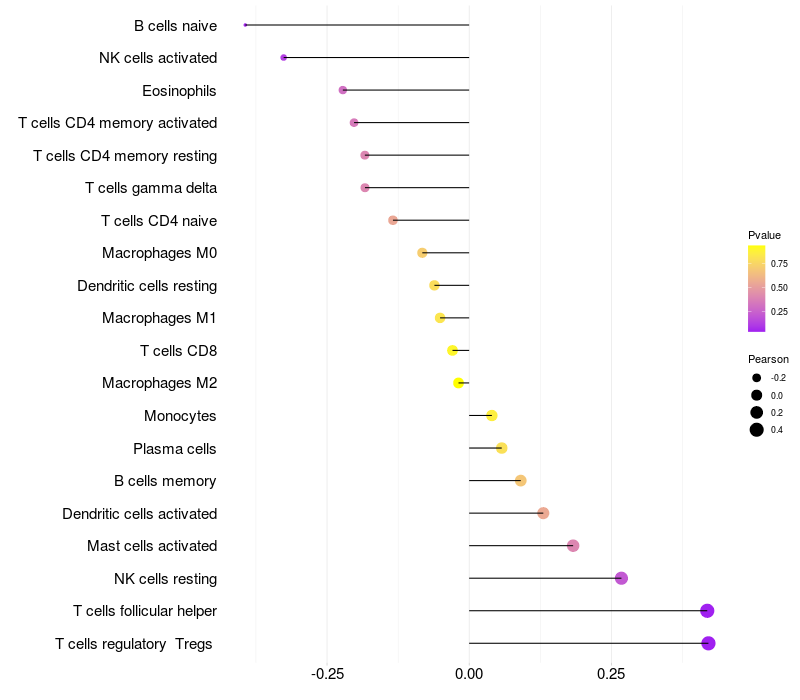800x700 pixels.
Task: Click the B cells naive data point
Action: 245,25
